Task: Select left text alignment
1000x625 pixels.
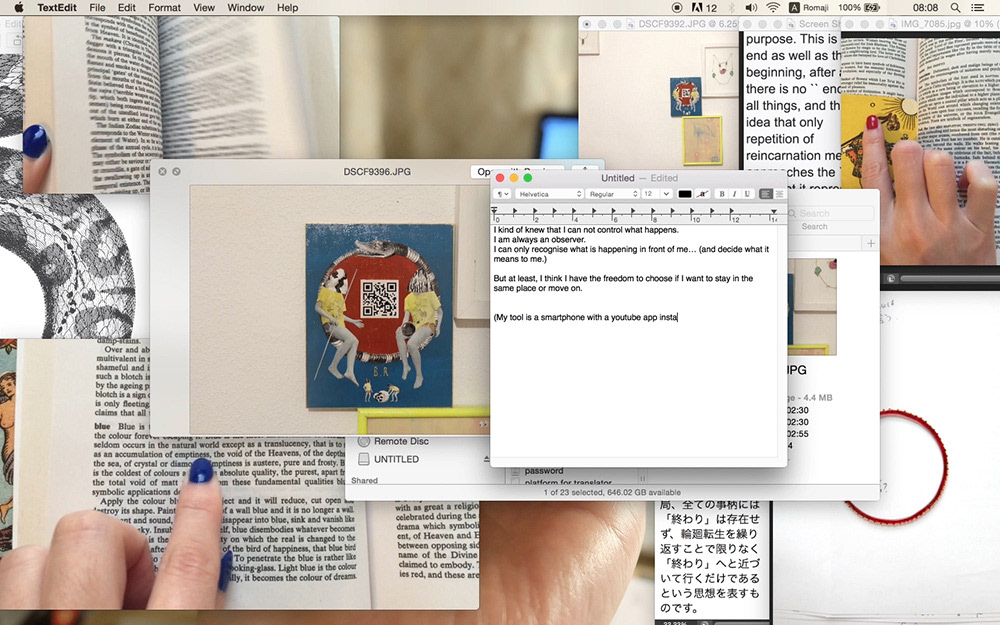Action: coord(766,194)
